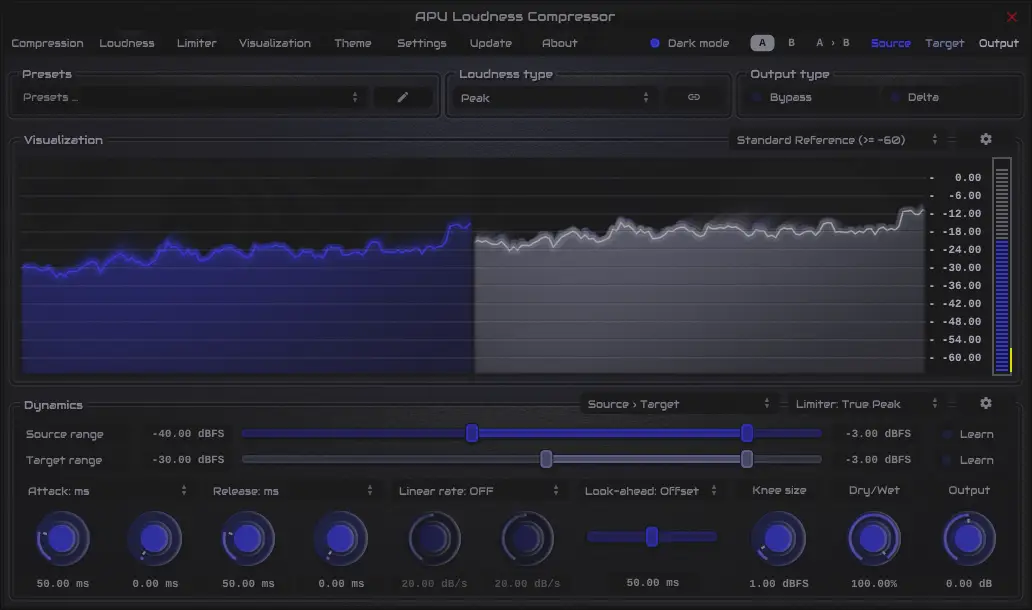Toggle Learn for Target range

point(968,461)
